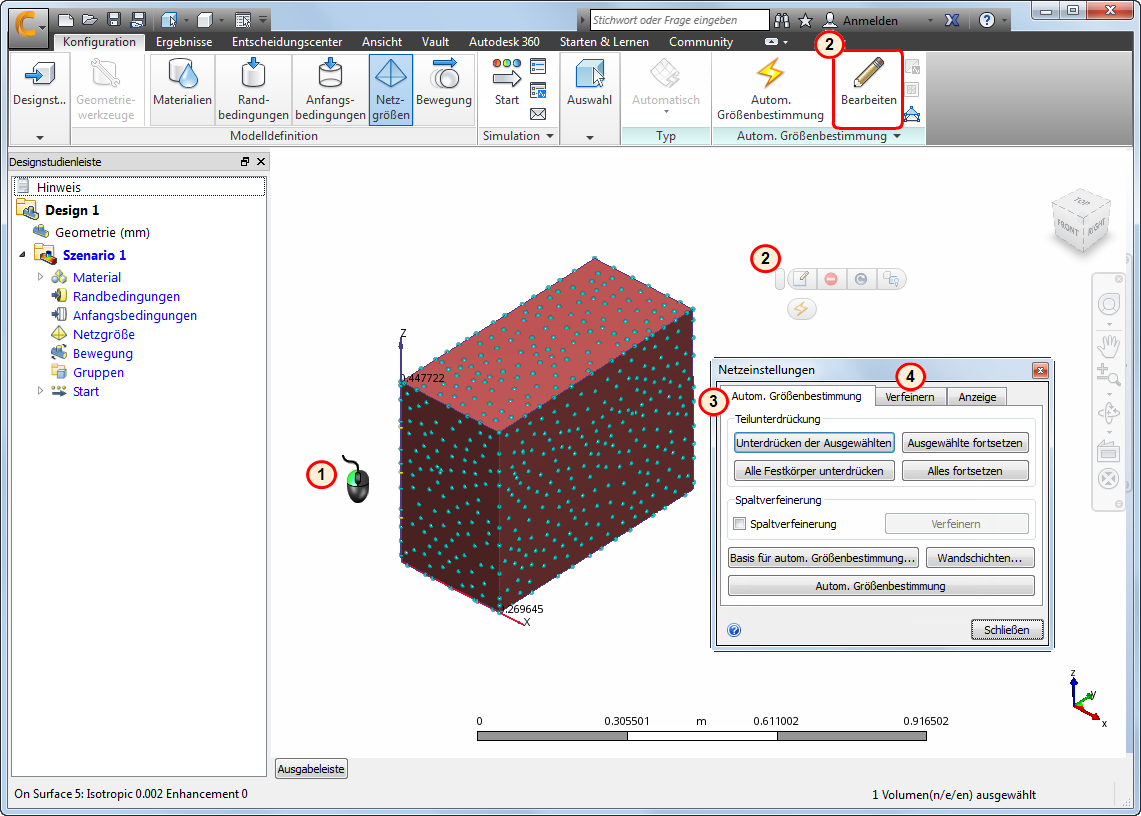Open the Autodesk CFD application menu logo

click(28, 25)
